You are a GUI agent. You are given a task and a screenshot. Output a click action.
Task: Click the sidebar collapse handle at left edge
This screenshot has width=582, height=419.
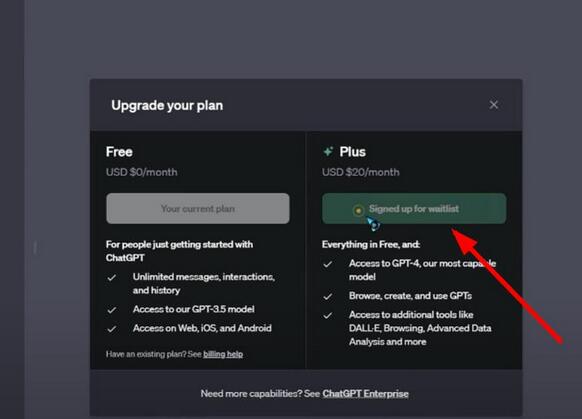[35, 248]
